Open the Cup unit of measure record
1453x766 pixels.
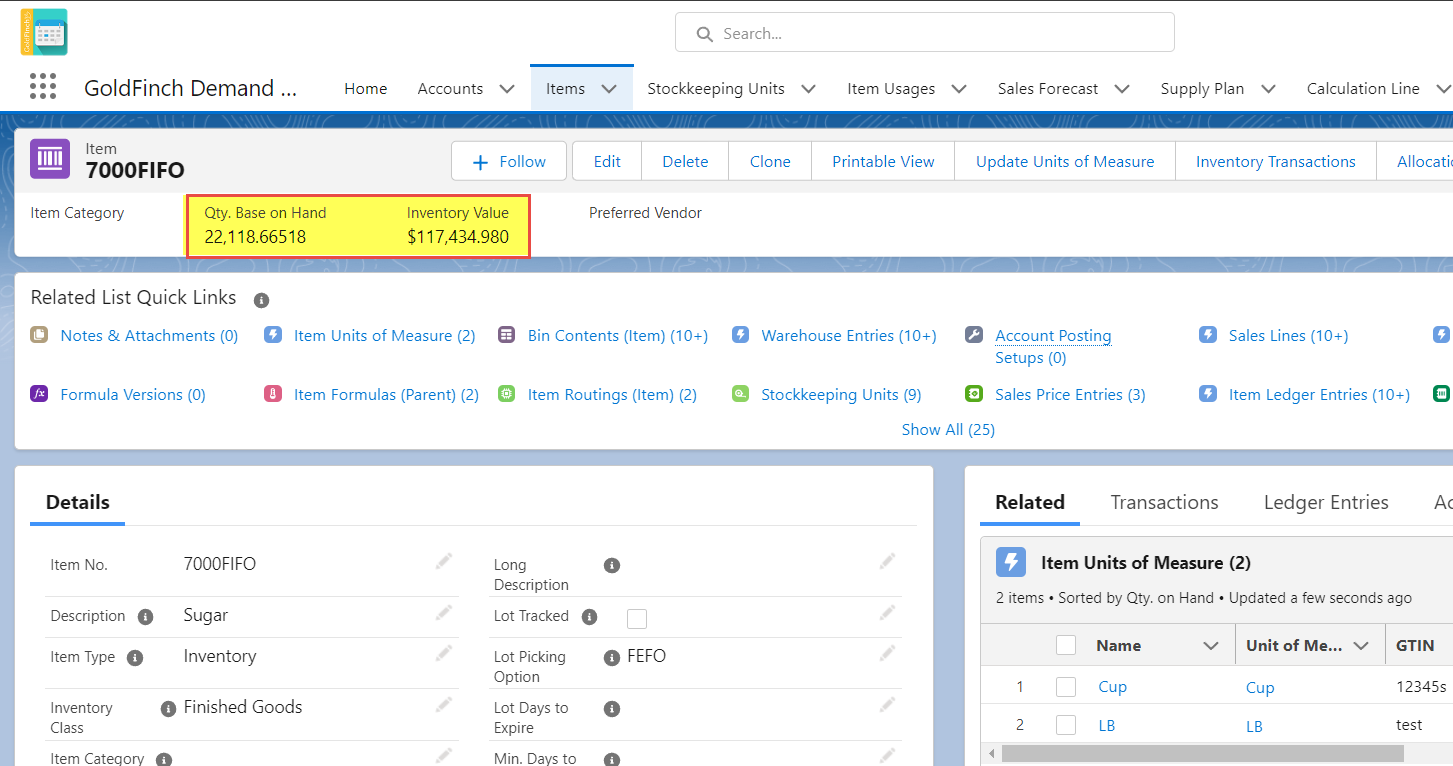click(1260, 687)
